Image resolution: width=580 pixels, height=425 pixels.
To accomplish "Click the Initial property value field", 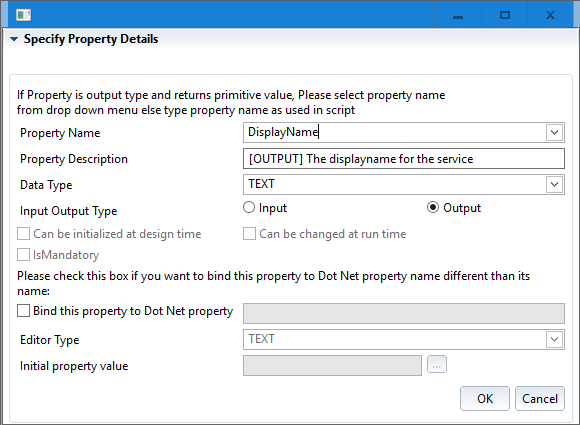I will pos(332,365).
